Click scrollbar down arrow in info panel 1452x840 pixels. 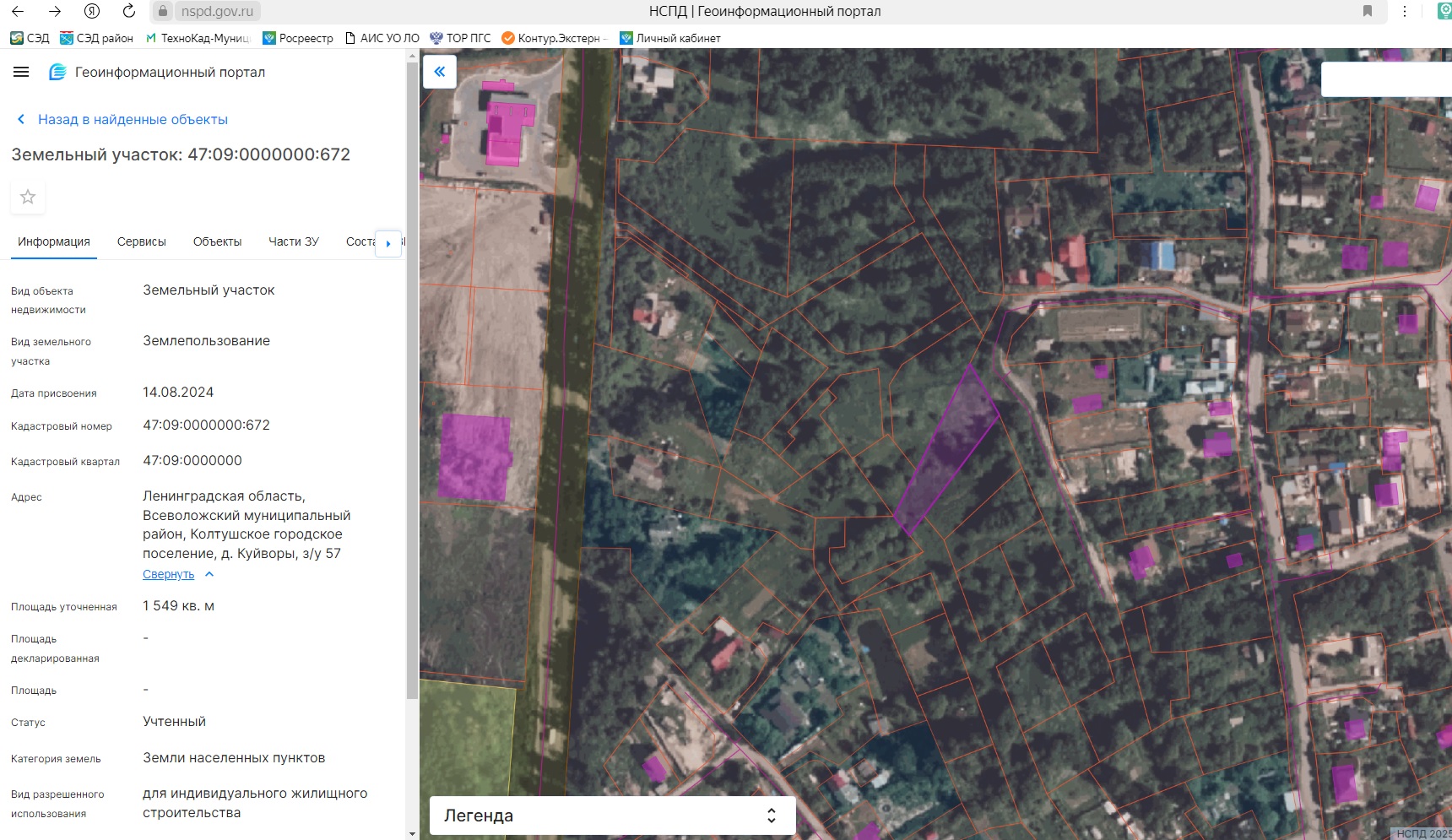pyautogui.click(x=412, y=833)
